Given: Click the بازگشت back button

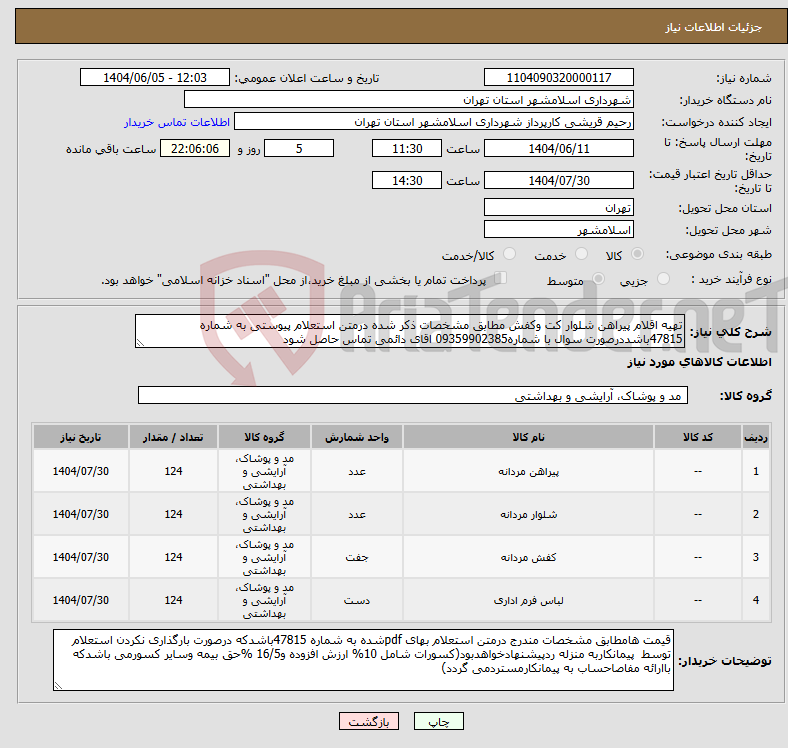Looking at the screenshot, I should click(x=369, y=721).
